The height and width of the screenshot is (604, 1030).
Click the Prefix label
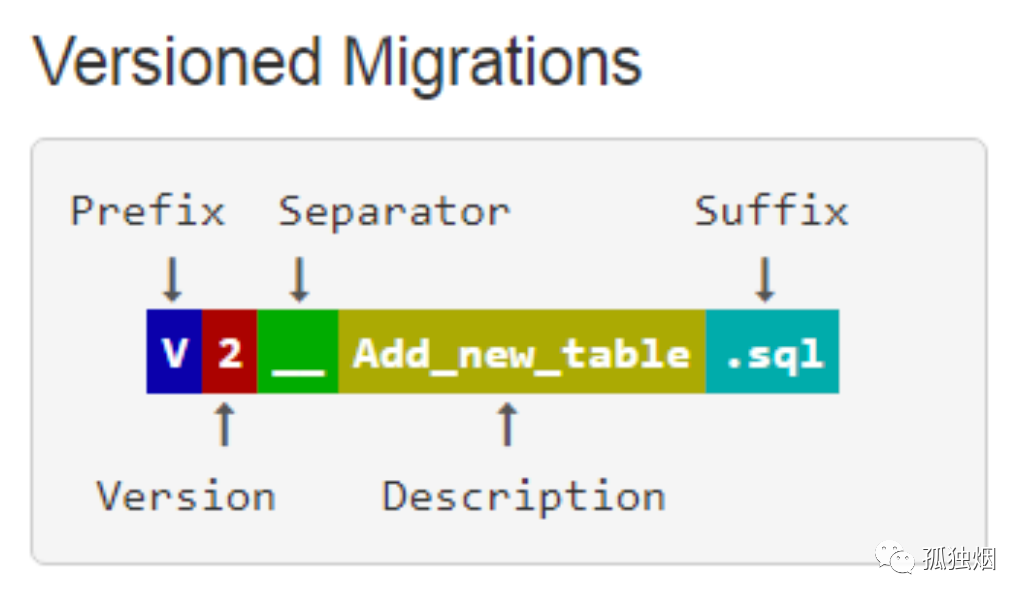coord(148,211)
